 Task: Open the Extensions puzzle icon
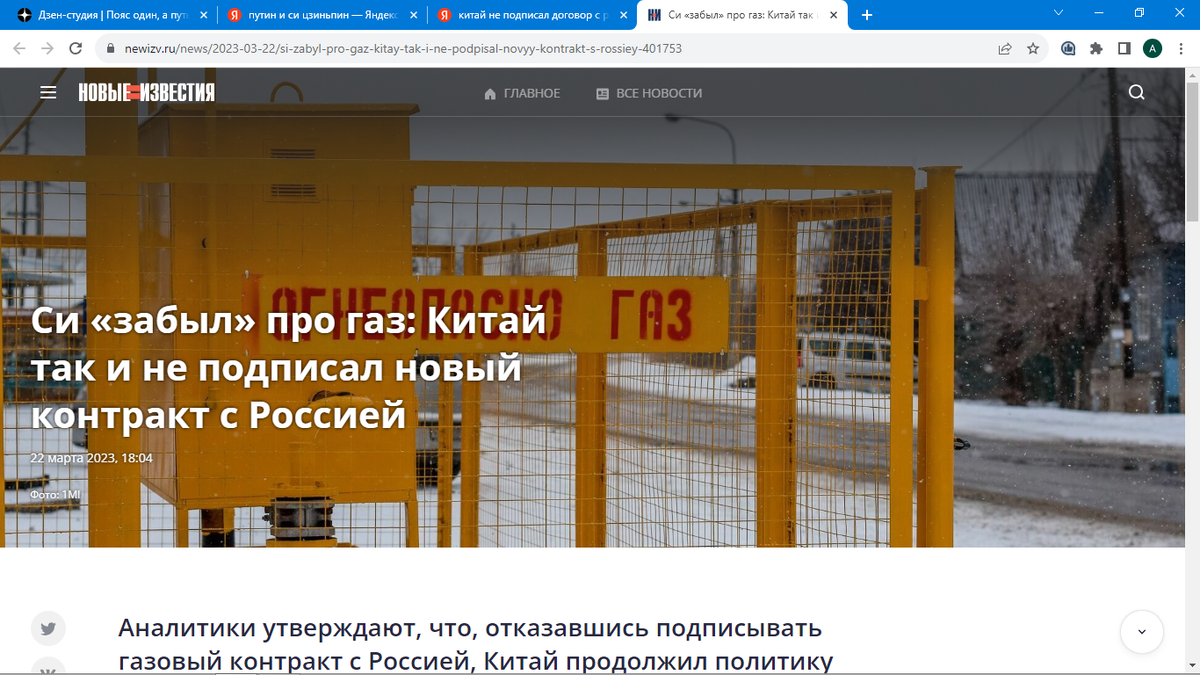coord(1096,48)
